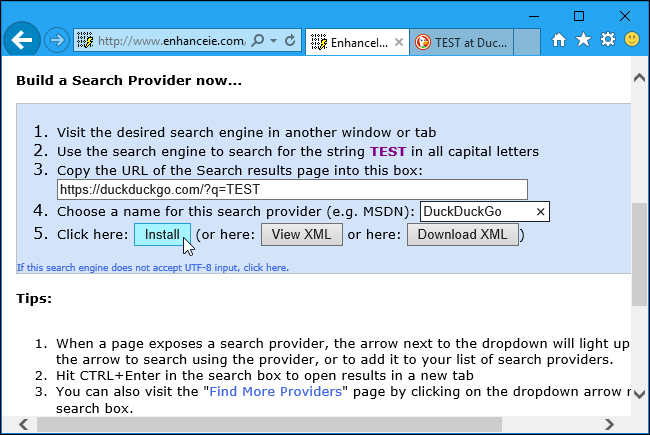The height and width of the screenshot is (435, 650).
Task: Close the EnhanceIE tab
Action: point(399,41)
